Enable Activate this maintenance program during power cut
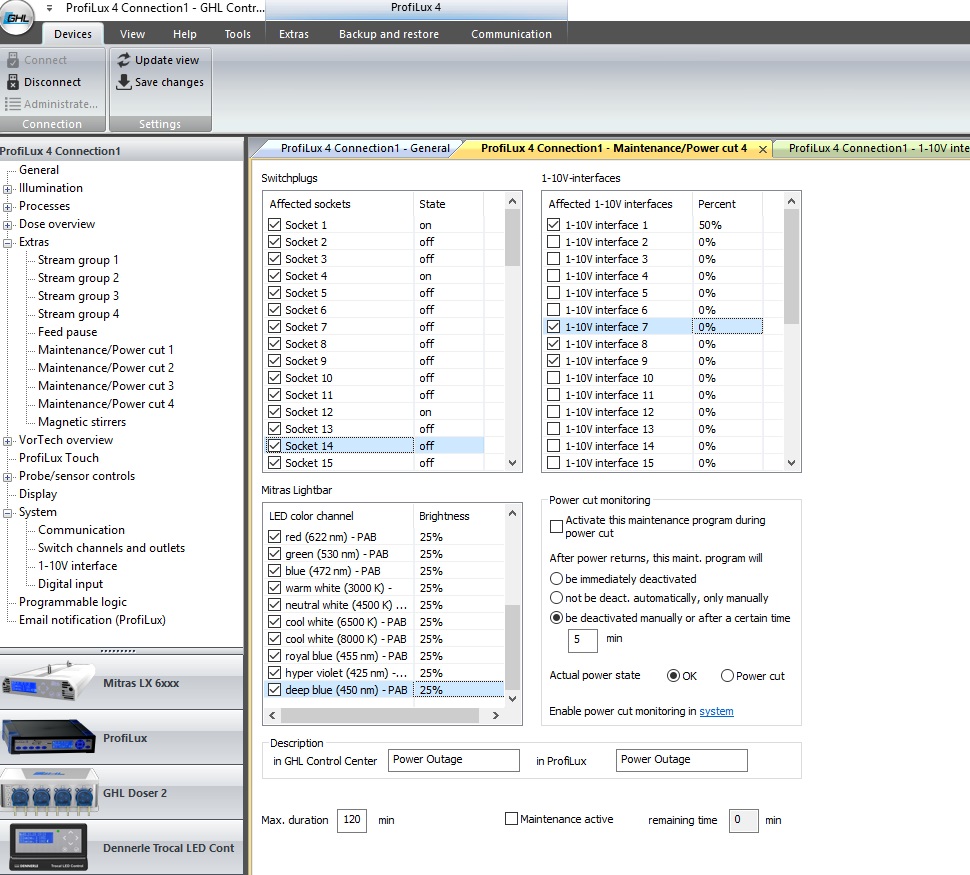The width and height of the screenshot is (970, 875). click(556, 526)
